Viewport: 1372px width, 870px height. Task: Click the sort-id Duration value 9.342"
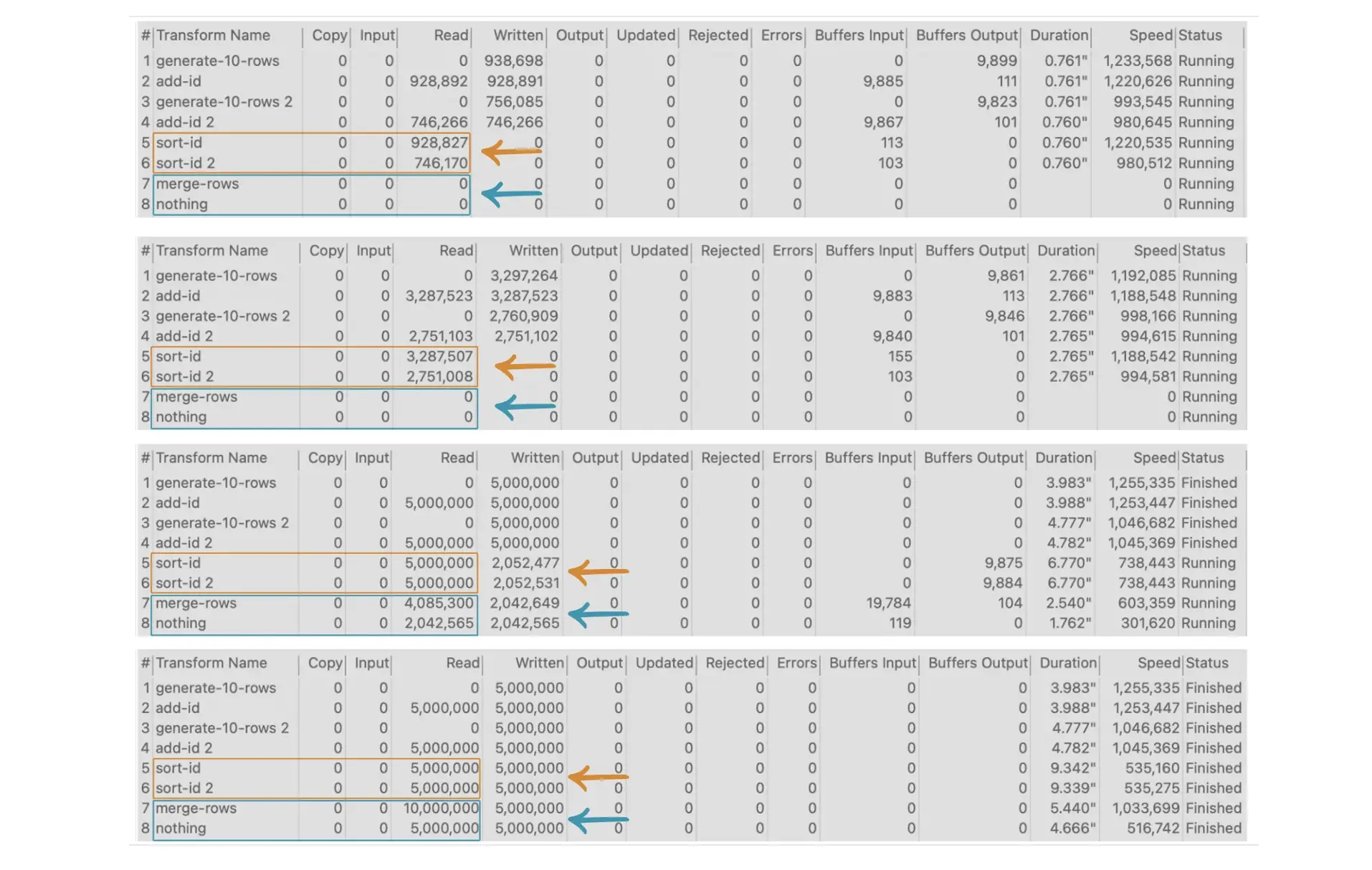point(1073,768)
